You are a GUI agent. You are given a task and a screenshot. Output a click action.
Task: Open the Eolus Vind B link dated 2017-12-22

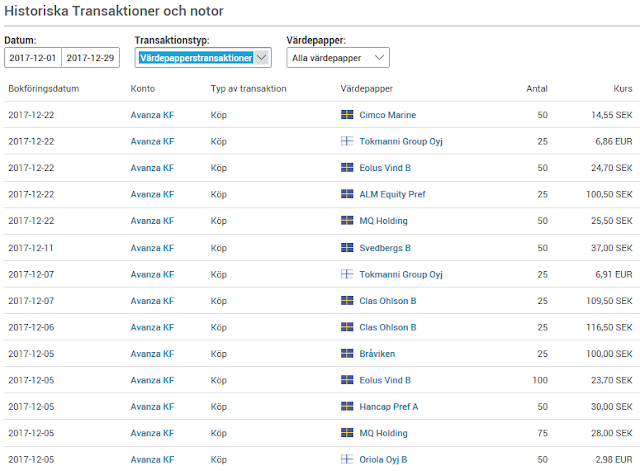click(x=385, y=168)
